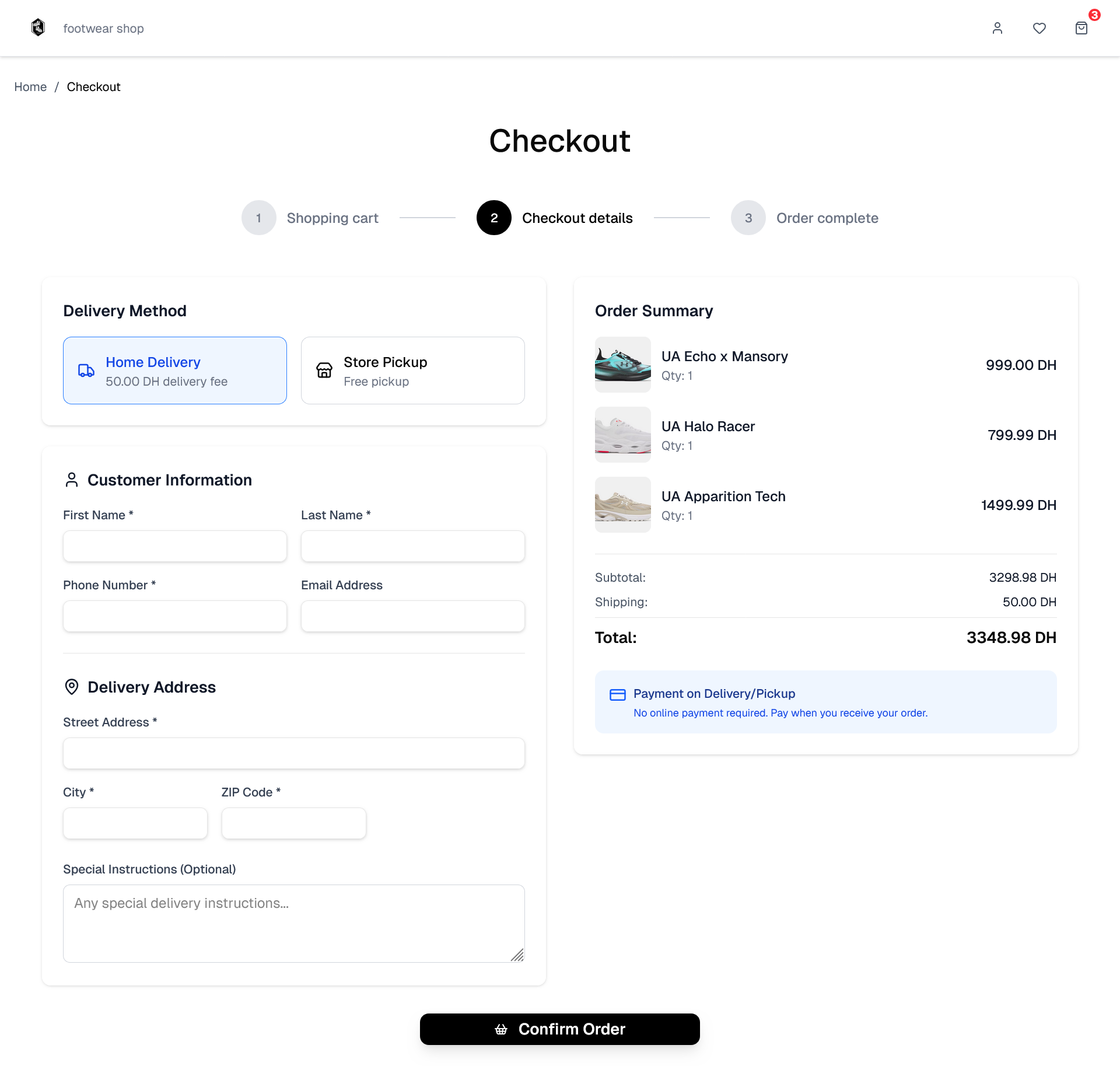
Task: Open the user account icon
Action: point(997,28)
